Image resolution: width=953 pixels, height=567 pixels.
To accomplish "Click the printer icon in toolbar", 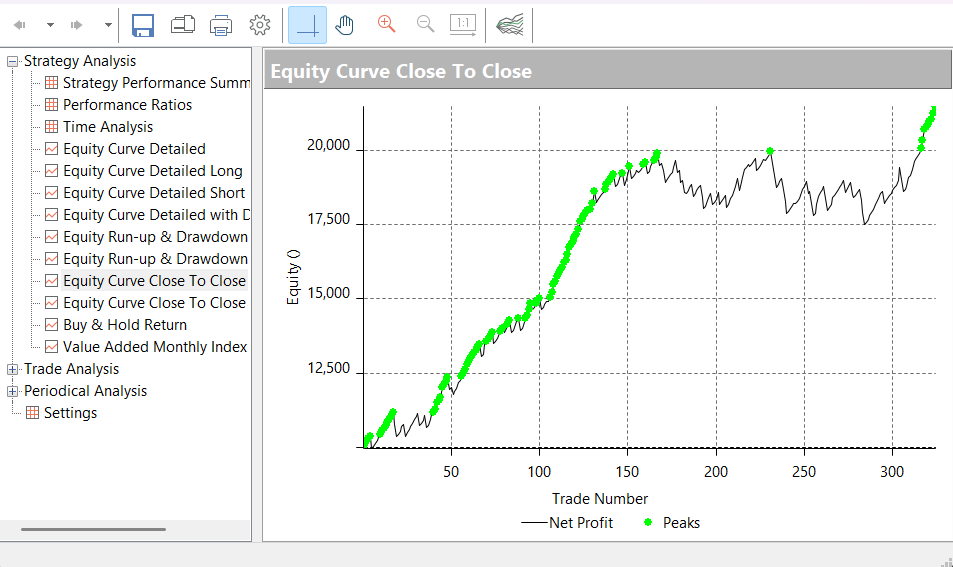I will pos(221,26).
